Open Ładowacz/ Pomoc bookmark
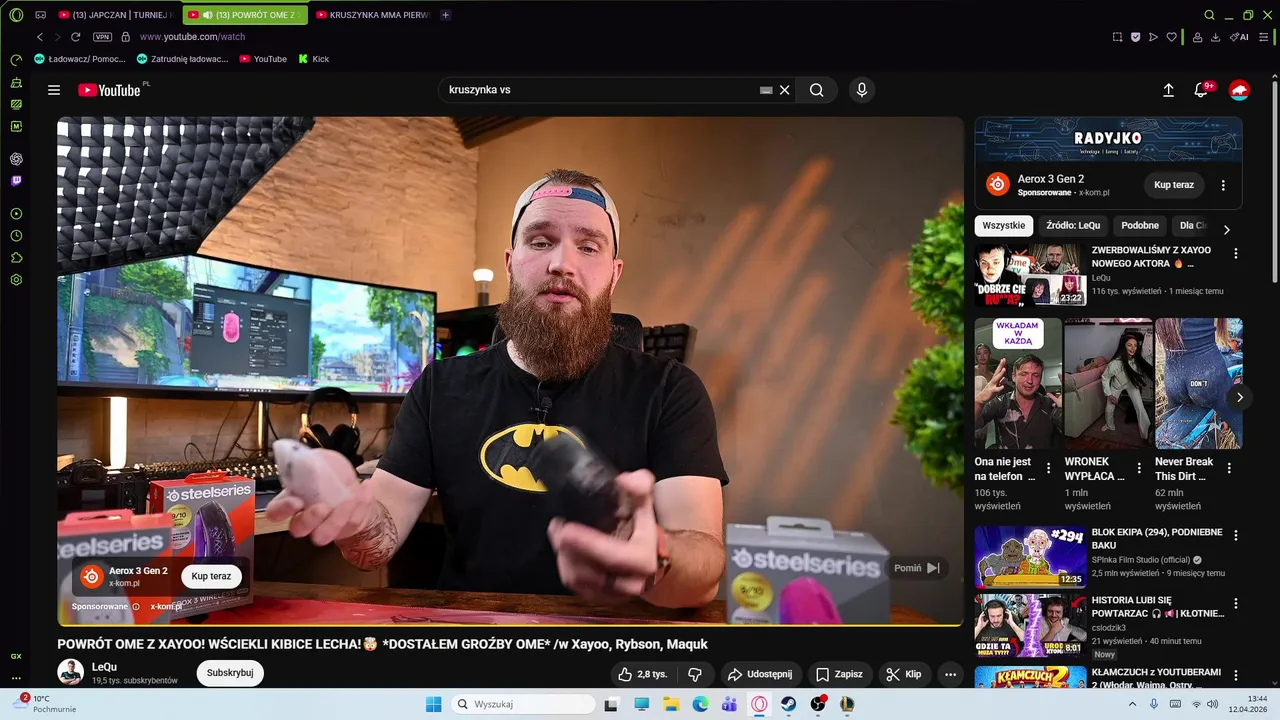1280x720 pixels. tap(80, 59)
